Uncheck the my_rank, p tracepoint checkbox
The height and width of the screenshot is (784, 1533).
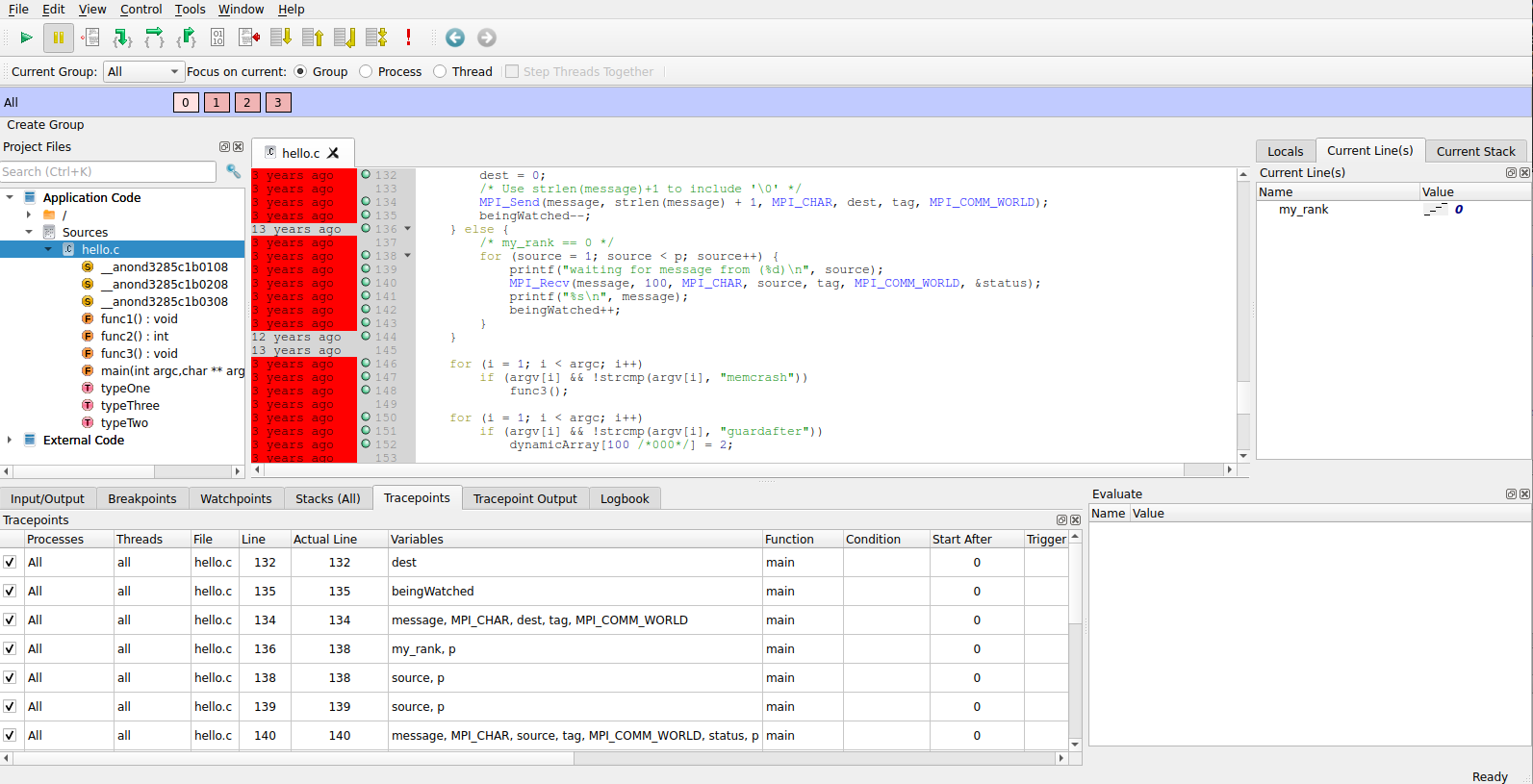pos(10,649)
